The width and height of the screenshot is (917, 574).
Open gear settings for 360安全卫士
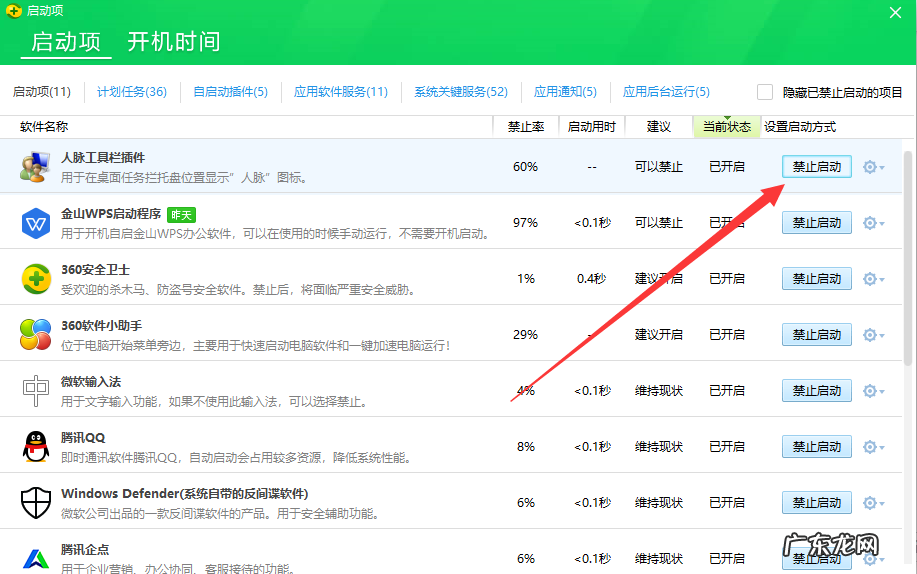point(873,279)
